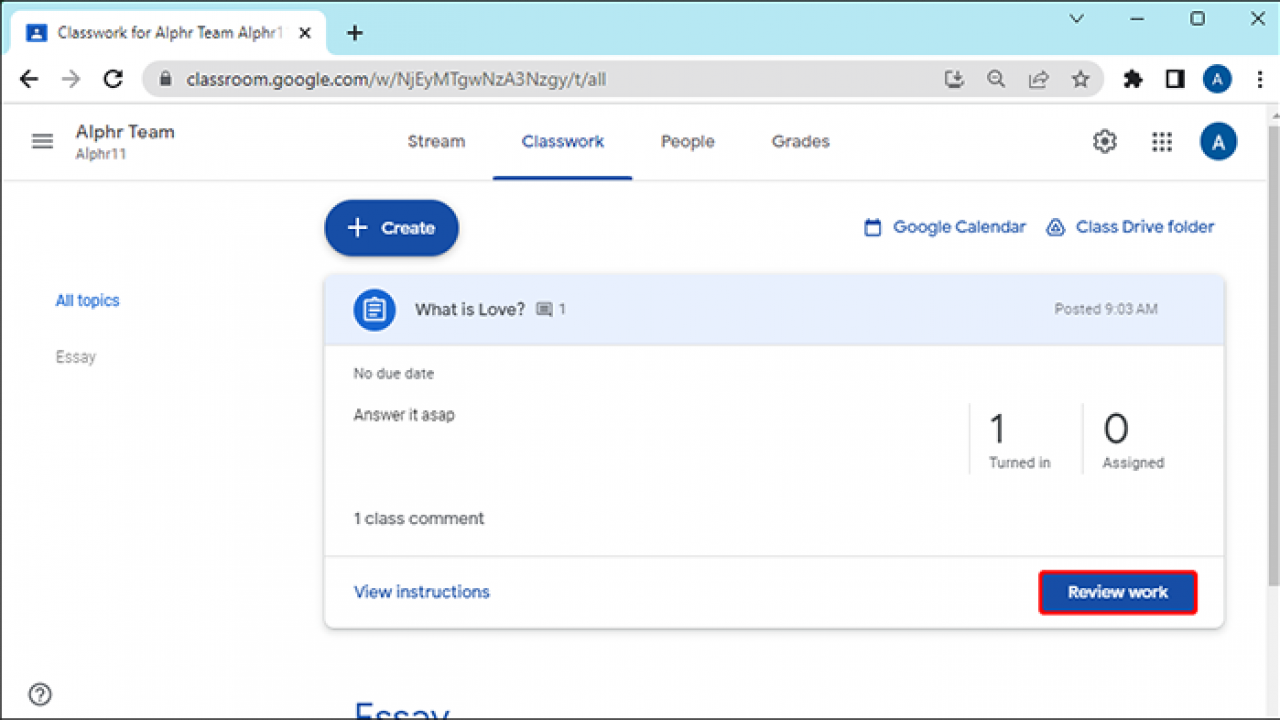1280x720 pixels.
Task: Open Chrome's three-dot menu
Action: [x=1259, y=78]
